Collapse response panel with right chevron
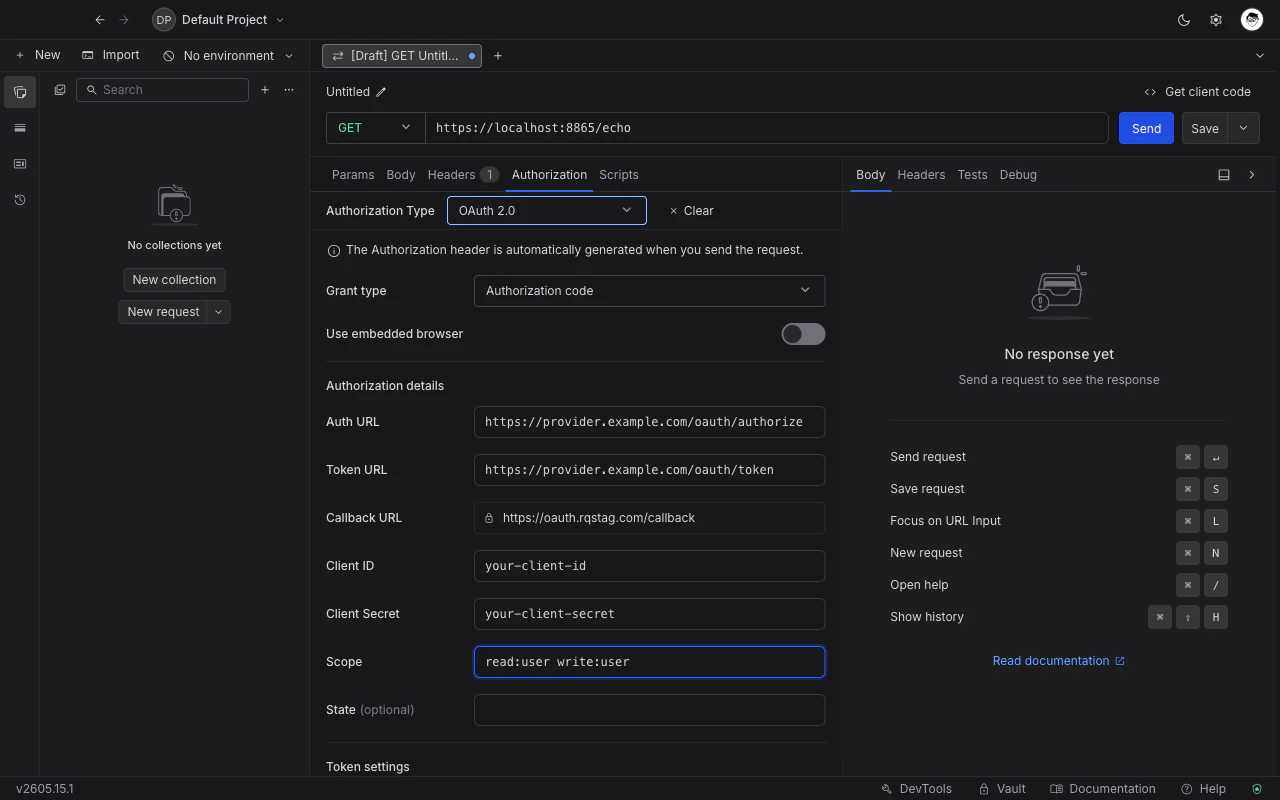 click(1252, 175)
